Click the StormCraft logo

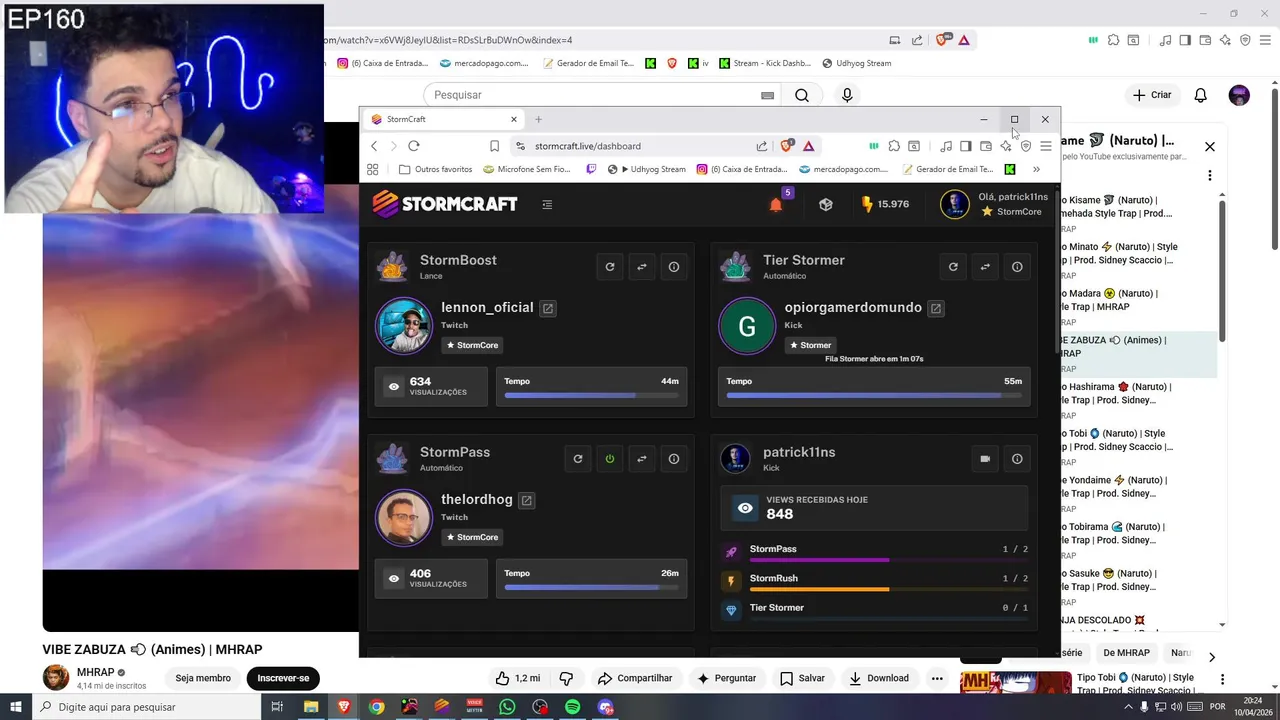pos(445,204)
